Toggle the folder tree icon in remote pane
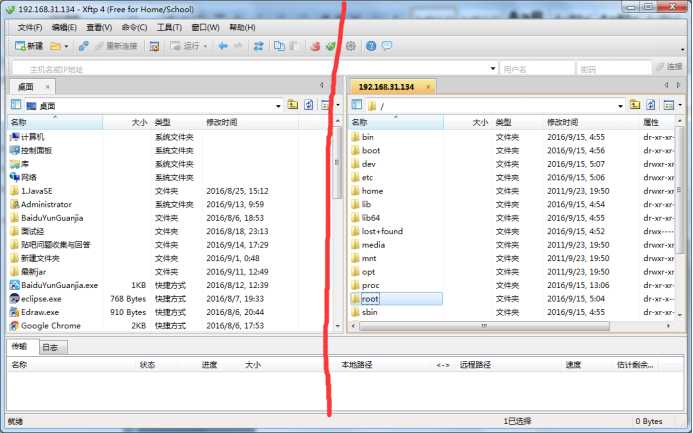This screenshot has width=693, height=433. (x=357, y=105)
